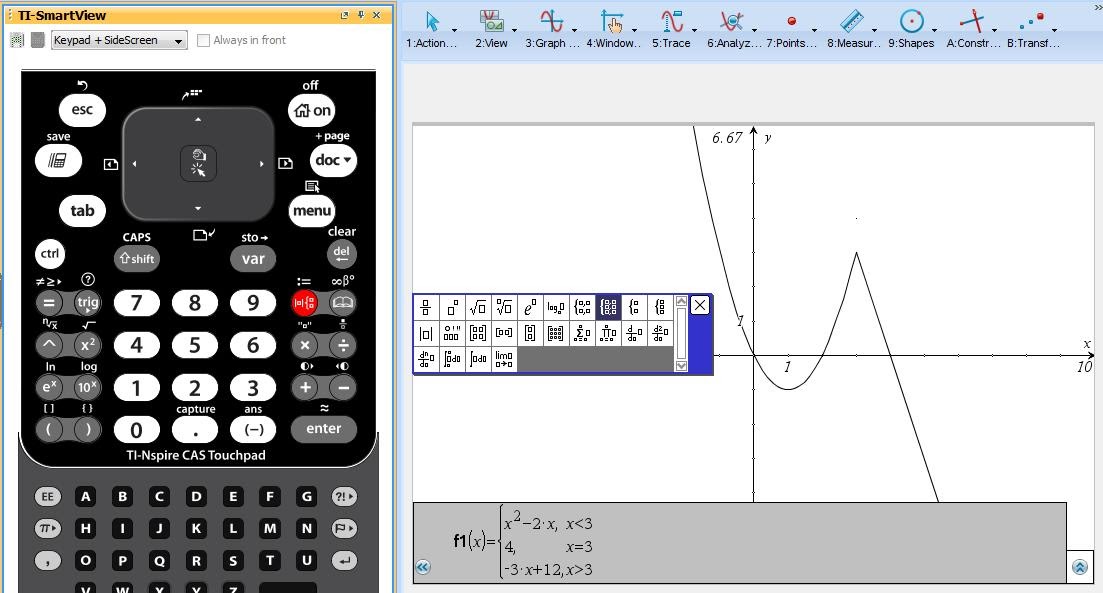Insert the m-by-n matrix template

tap(556, 333)
